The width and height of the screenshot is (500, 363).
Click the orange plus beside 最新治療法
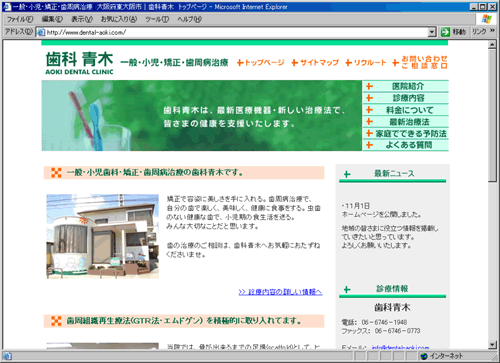click(369, 121)
